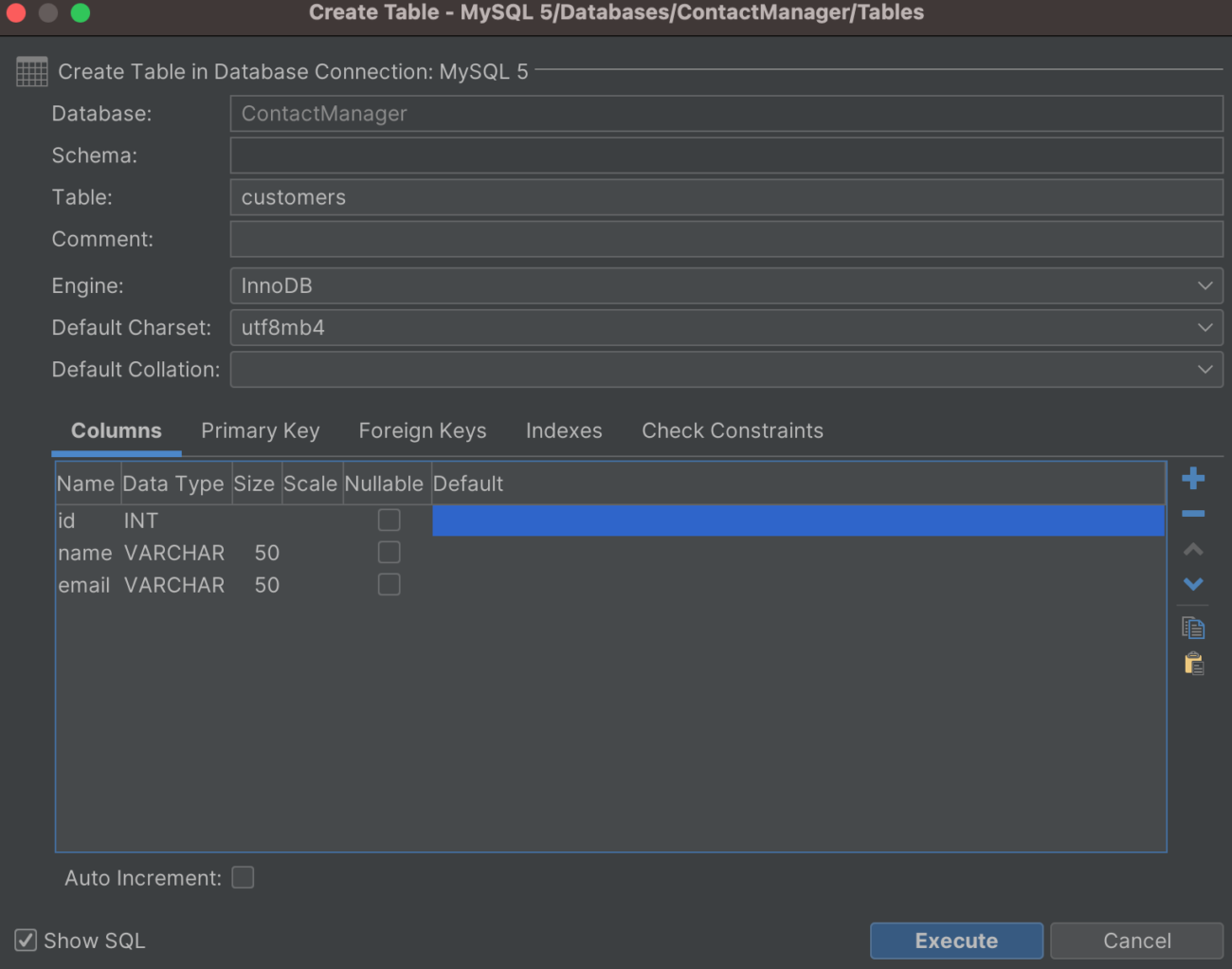
Task: Cancel the Create Table dialog
Action: pyautogui.click(x=1135, y=941)
